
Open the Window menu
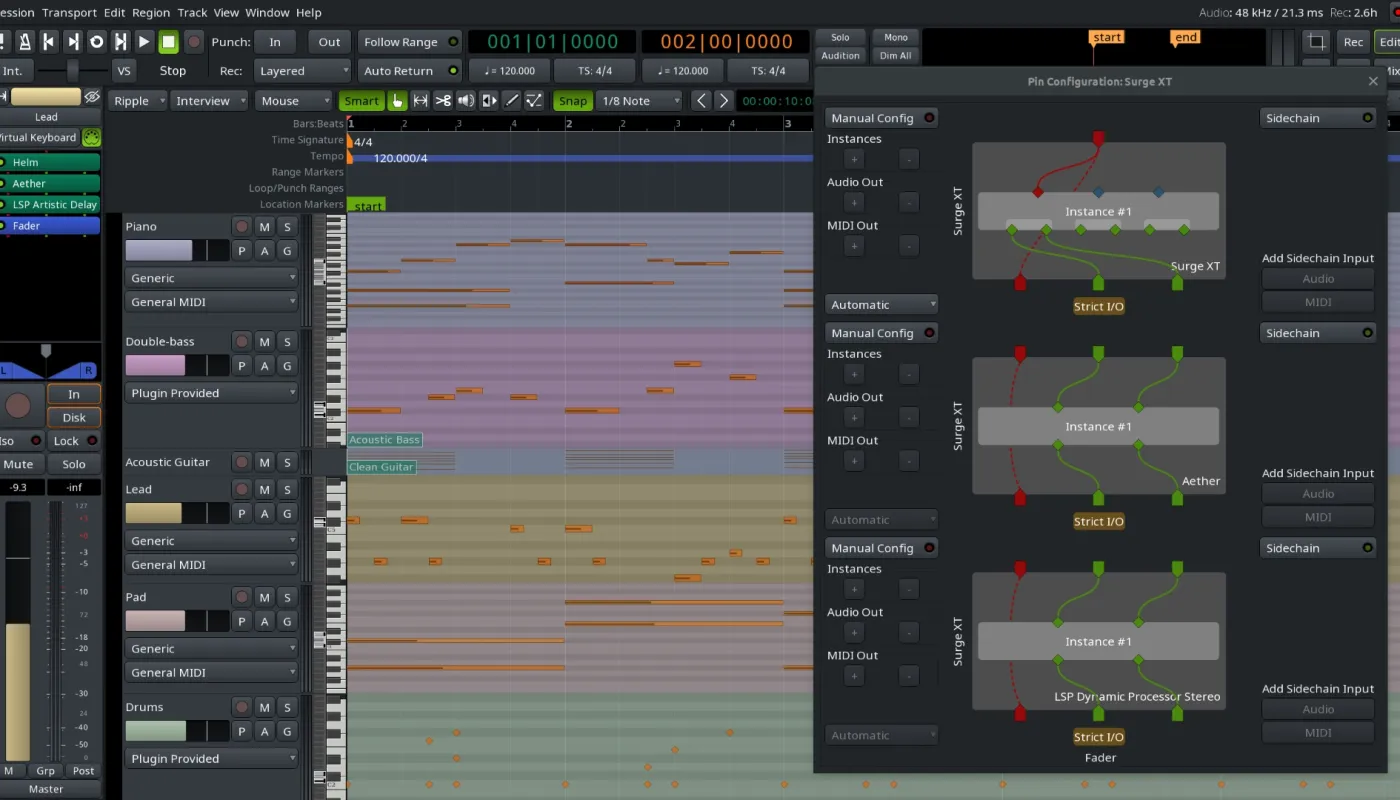[x=267, y=13]
